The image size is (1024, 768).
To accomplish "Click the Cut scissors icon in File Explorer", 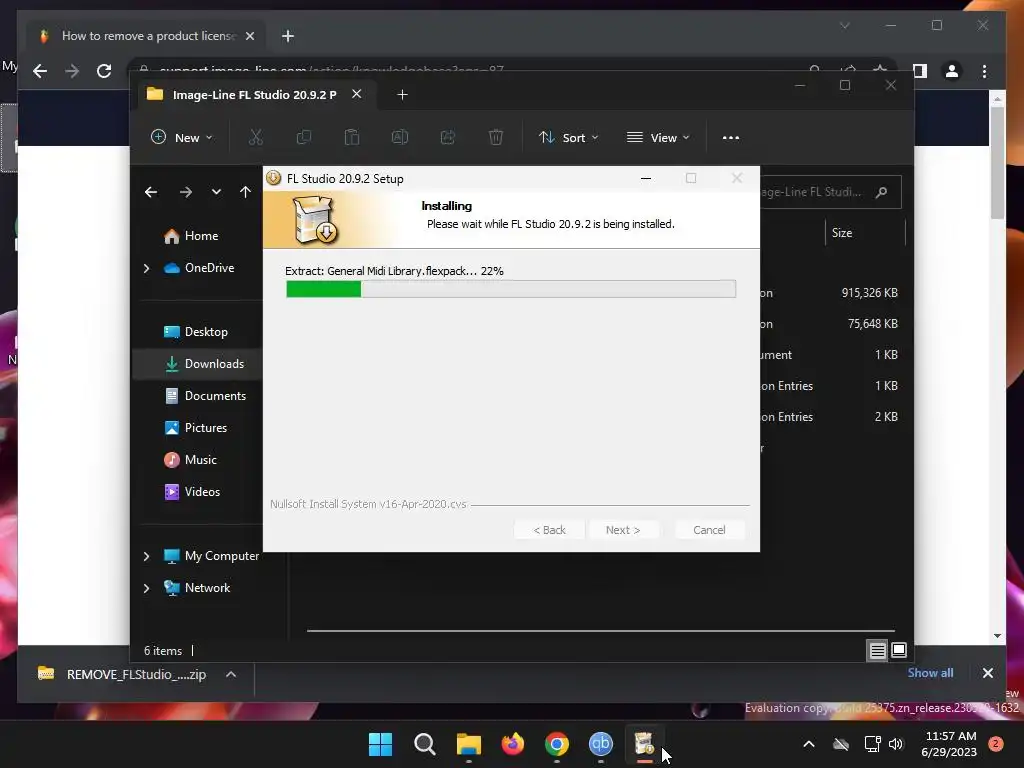I will coord(255,137).
